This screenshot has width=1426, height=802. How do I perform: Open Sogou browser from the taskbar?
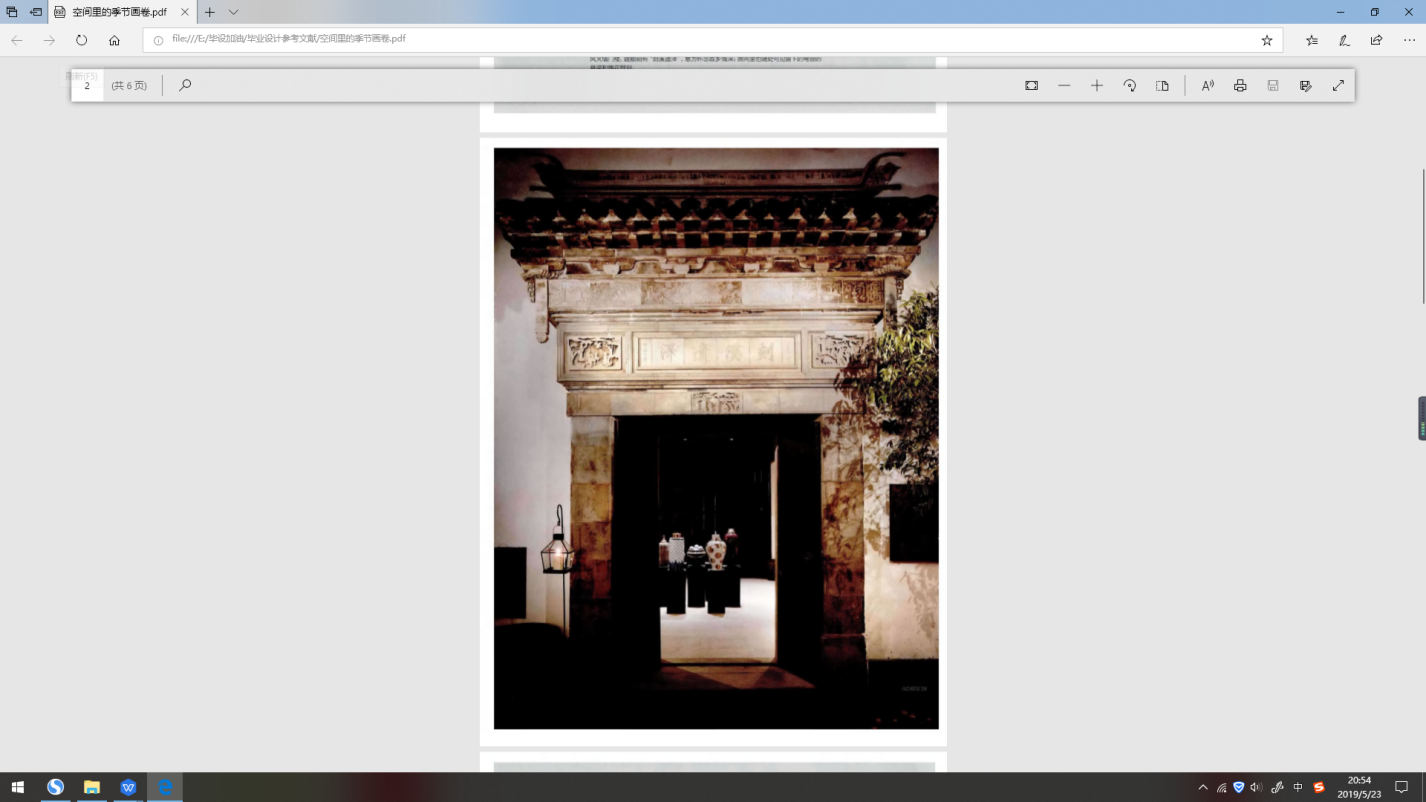coord(55,787)
